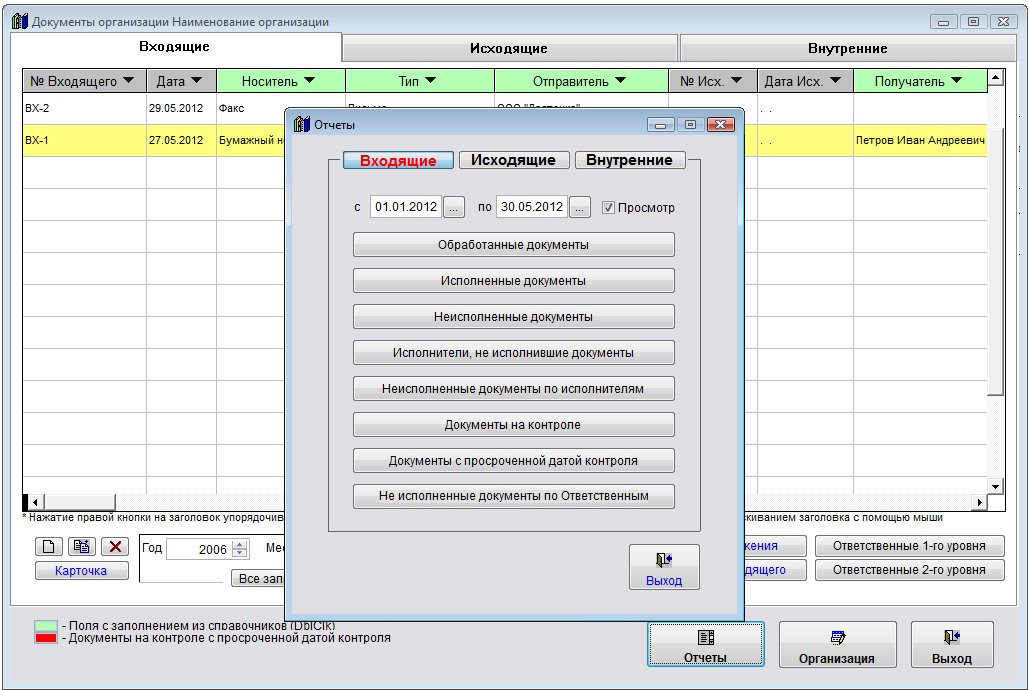Select Исходящие tab in Отчеты dialog
Viewport: 1029px width, 690px height.
[x=514, y=160]
